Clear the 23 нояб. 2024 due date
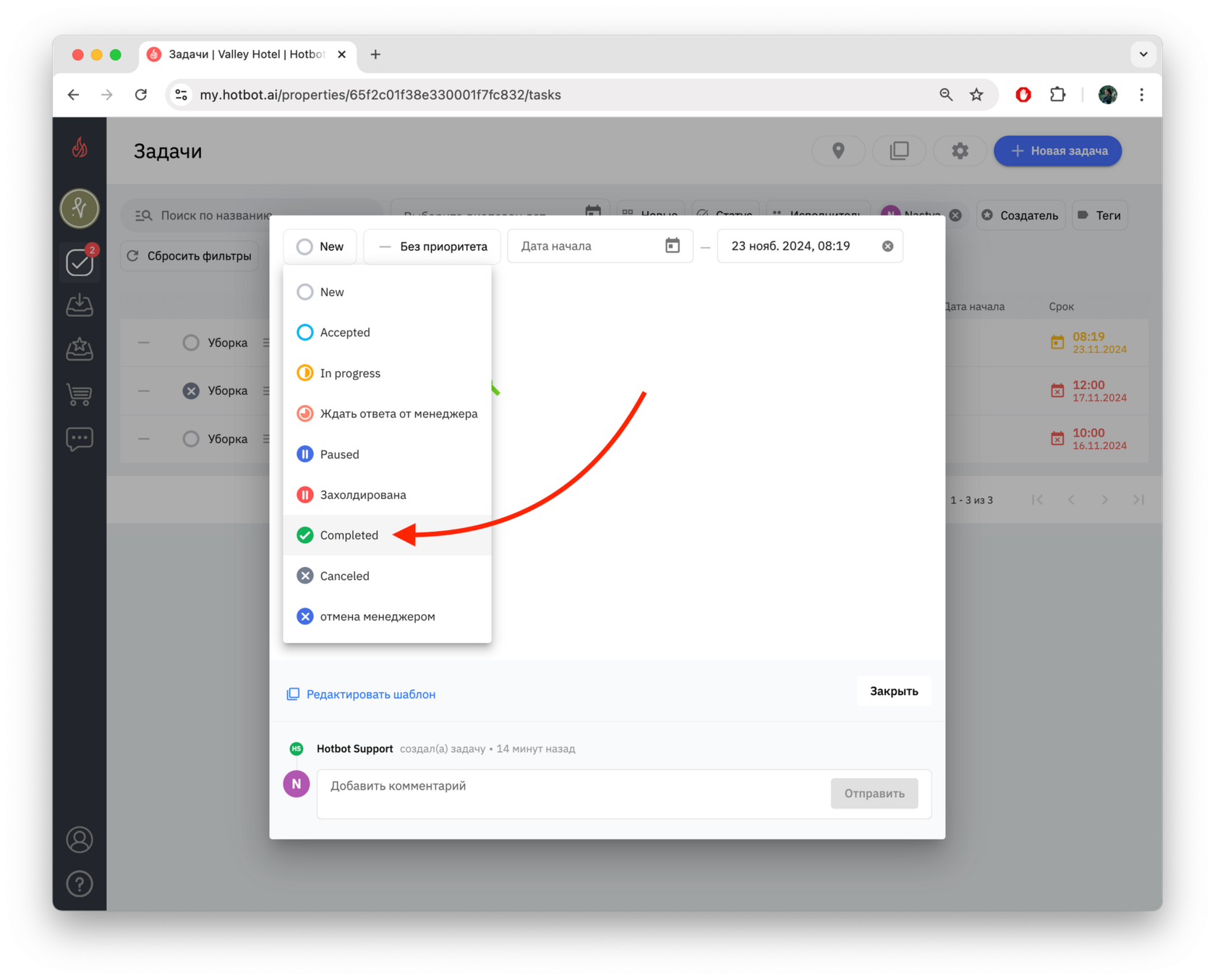1215x980 pixels. 887,246
